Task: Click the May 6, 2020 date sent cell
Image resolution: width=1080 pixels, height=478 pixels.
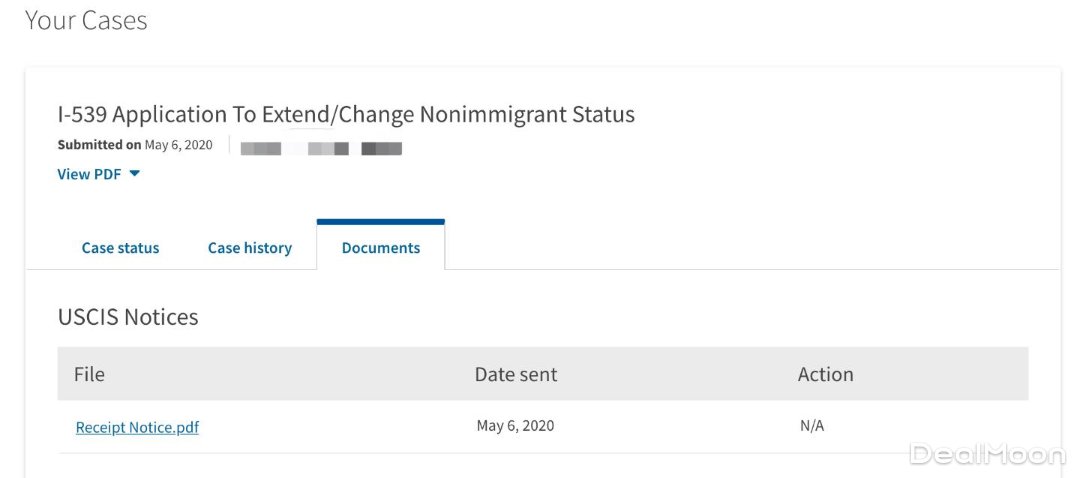Action: pyautogui.click(x=515, y=426)
